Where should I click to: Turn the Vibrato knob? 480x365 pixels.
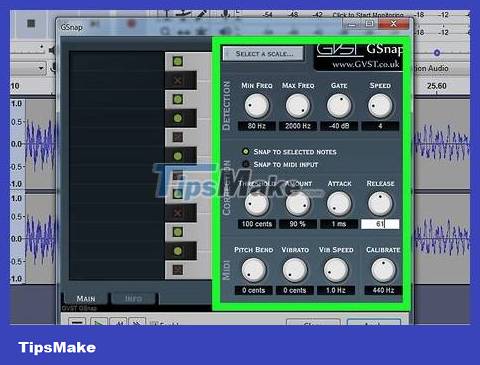coord(295,270)
